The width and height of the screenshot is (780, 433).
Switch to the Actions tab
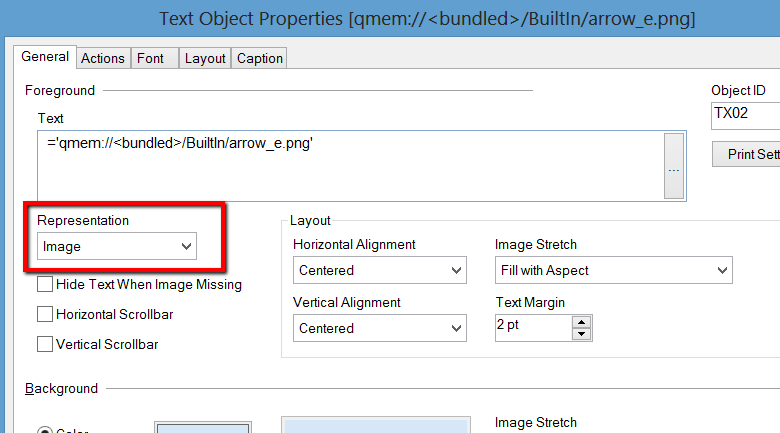103,58
